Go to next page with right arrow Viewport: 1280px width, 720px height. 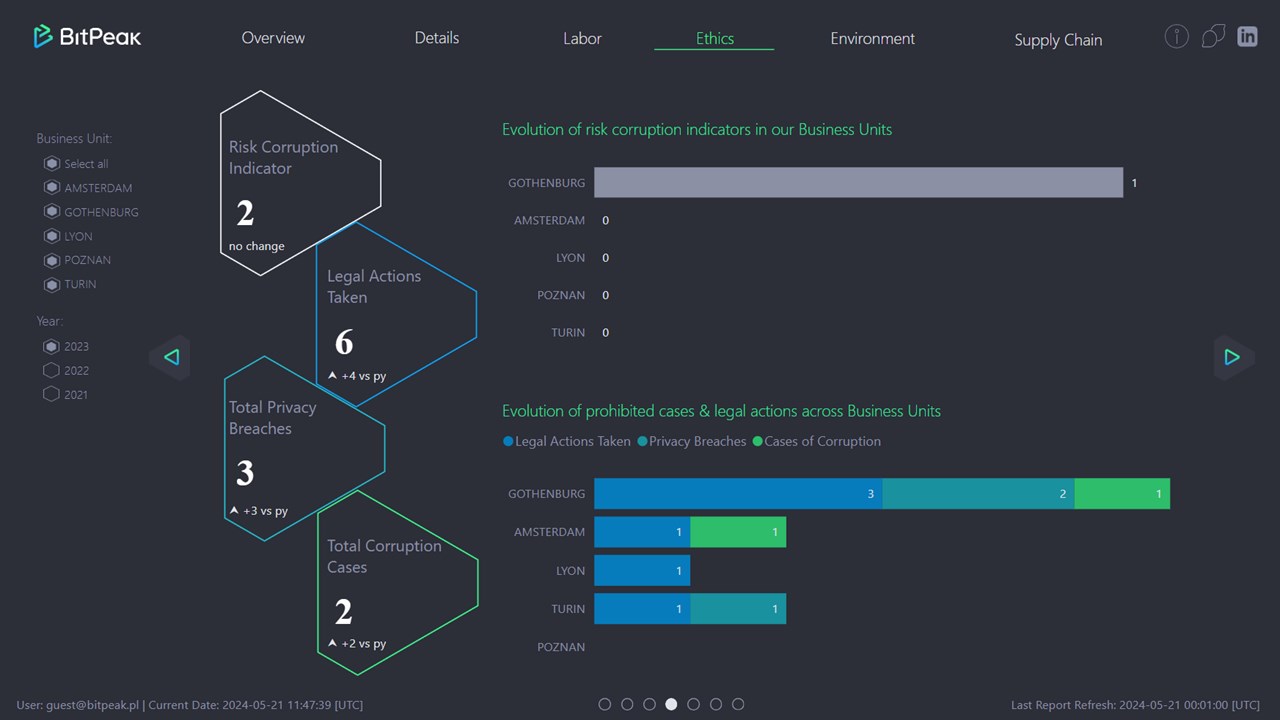click(1232, 357)
